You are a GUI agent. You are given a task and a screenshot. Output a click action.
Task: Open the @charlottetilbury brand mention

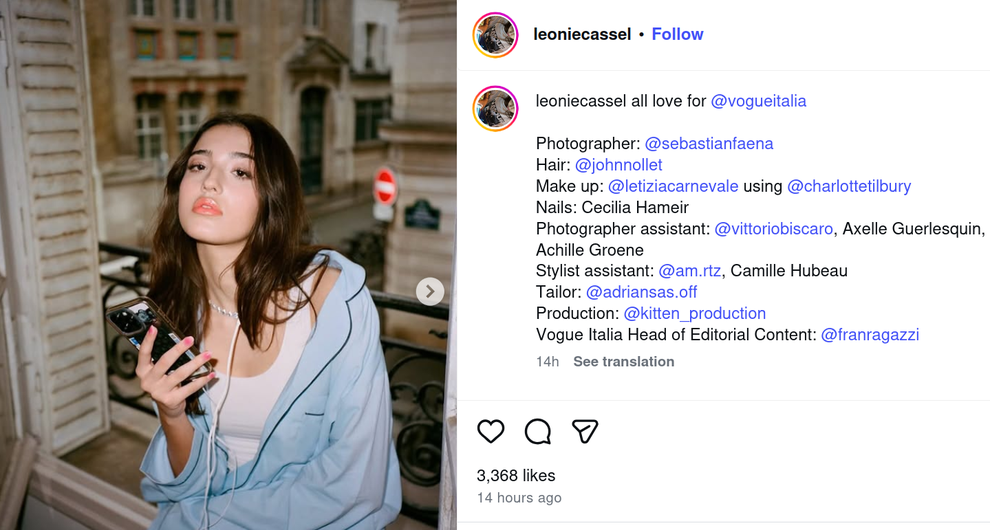click(x=849, y=186)
